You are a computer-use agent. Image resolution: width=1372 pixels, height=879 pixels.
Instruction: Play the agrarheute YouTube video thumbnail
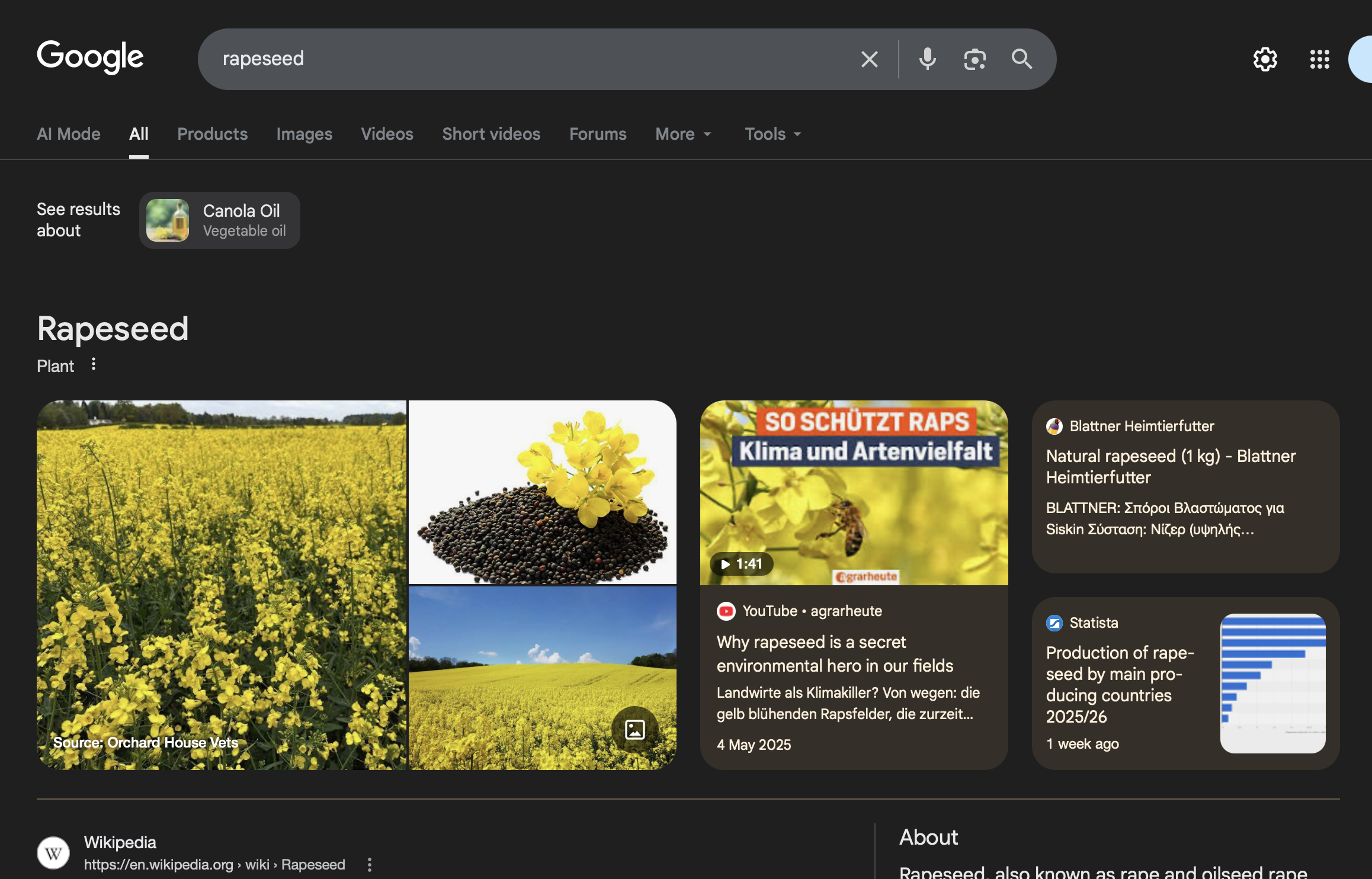854,493
